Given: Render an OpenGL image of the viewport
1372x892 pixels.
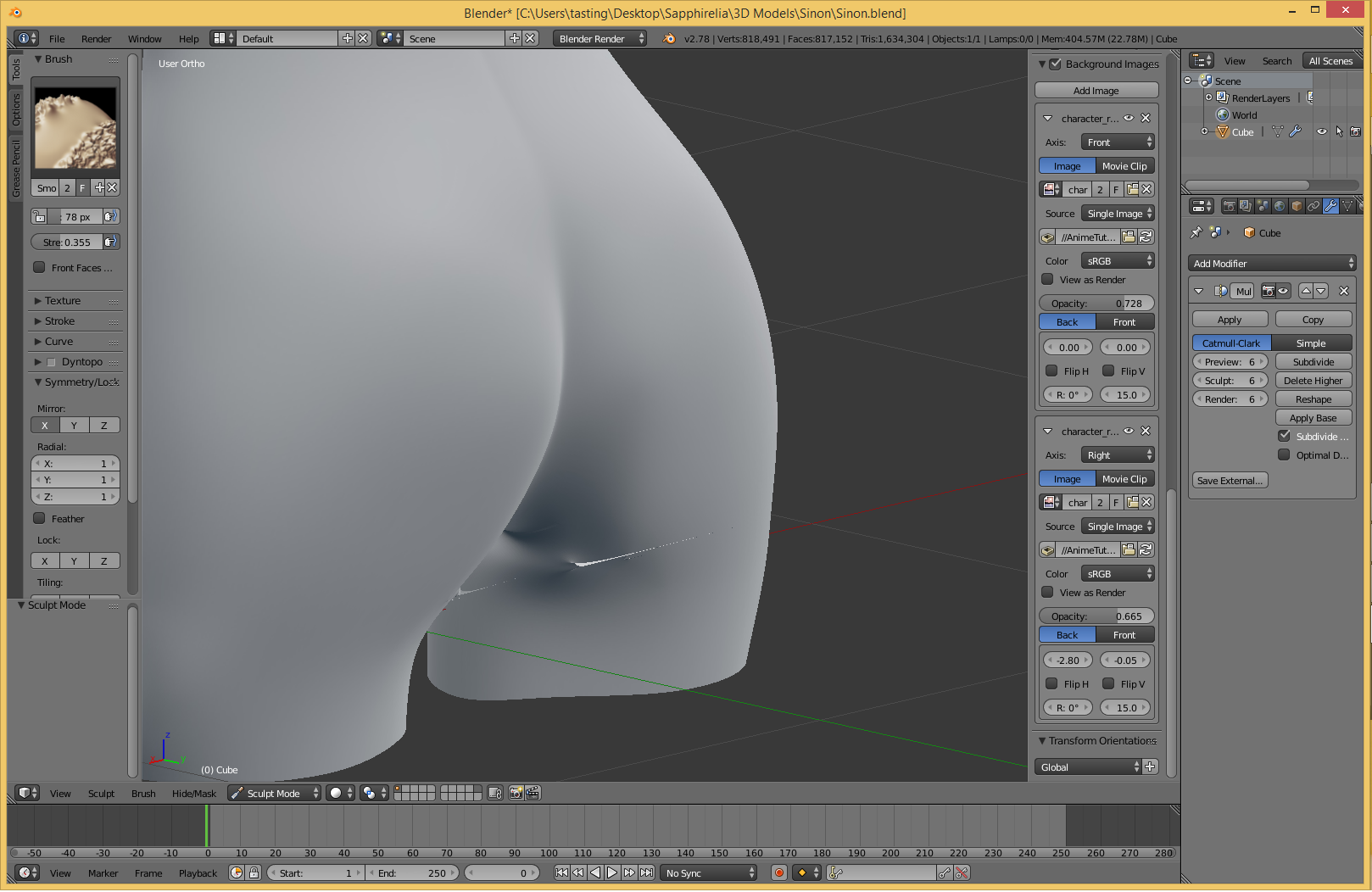Looking at the screenshot, I should pyautogui.click(x=515, y=793).
